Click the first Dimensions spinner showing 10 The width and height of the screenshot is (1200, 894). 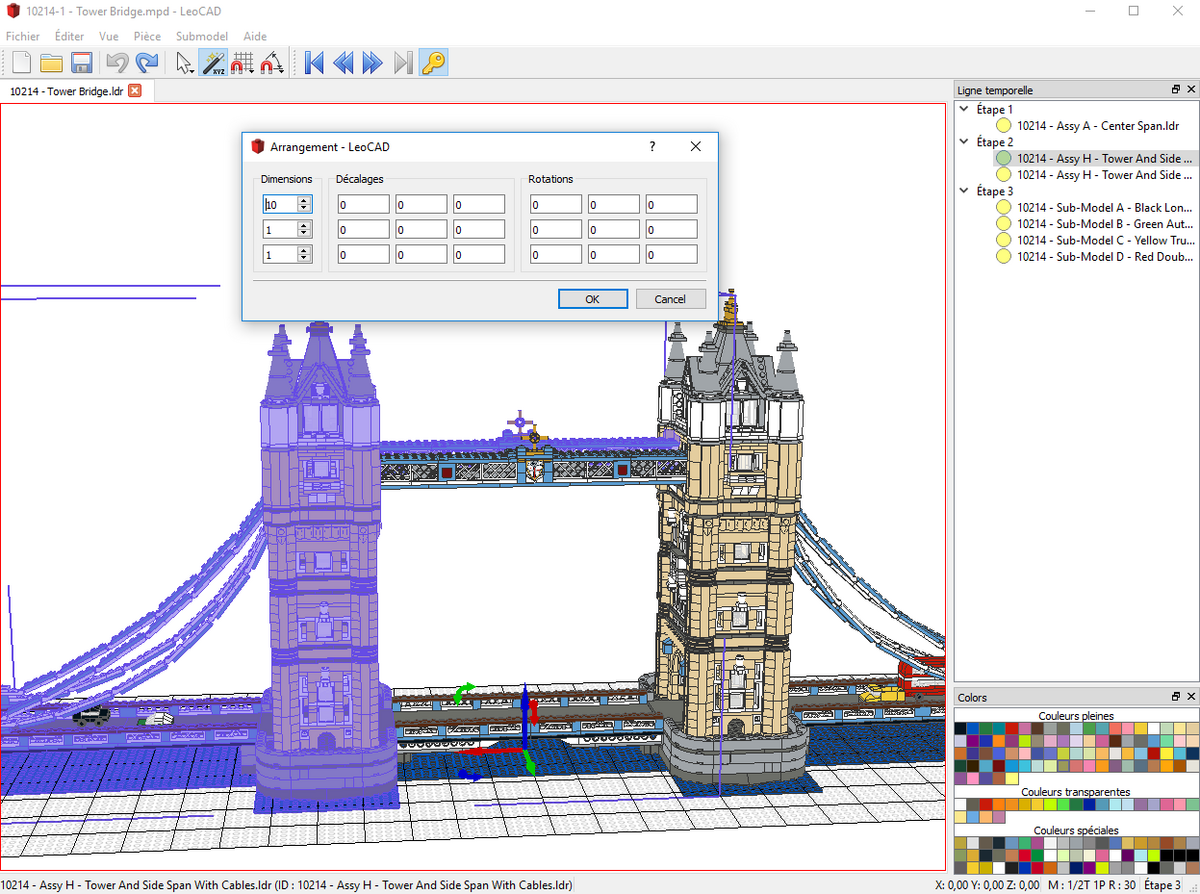(287, 204)
